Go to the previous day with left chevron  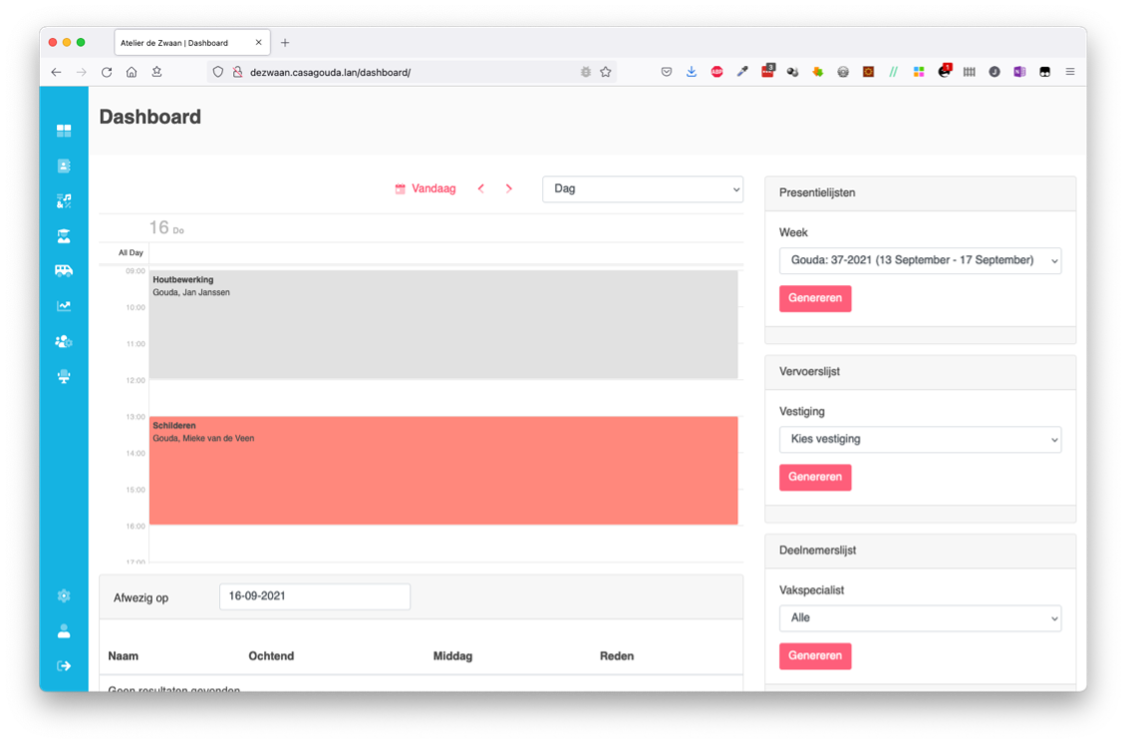click(x=481, y=188)
